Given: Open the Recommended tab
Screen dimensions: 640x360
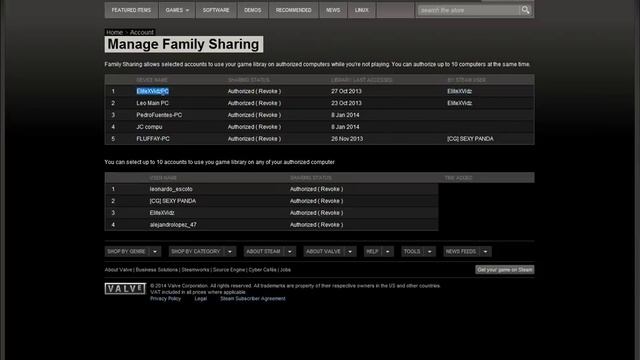Looking at the screenshot, I should (293, 10).
